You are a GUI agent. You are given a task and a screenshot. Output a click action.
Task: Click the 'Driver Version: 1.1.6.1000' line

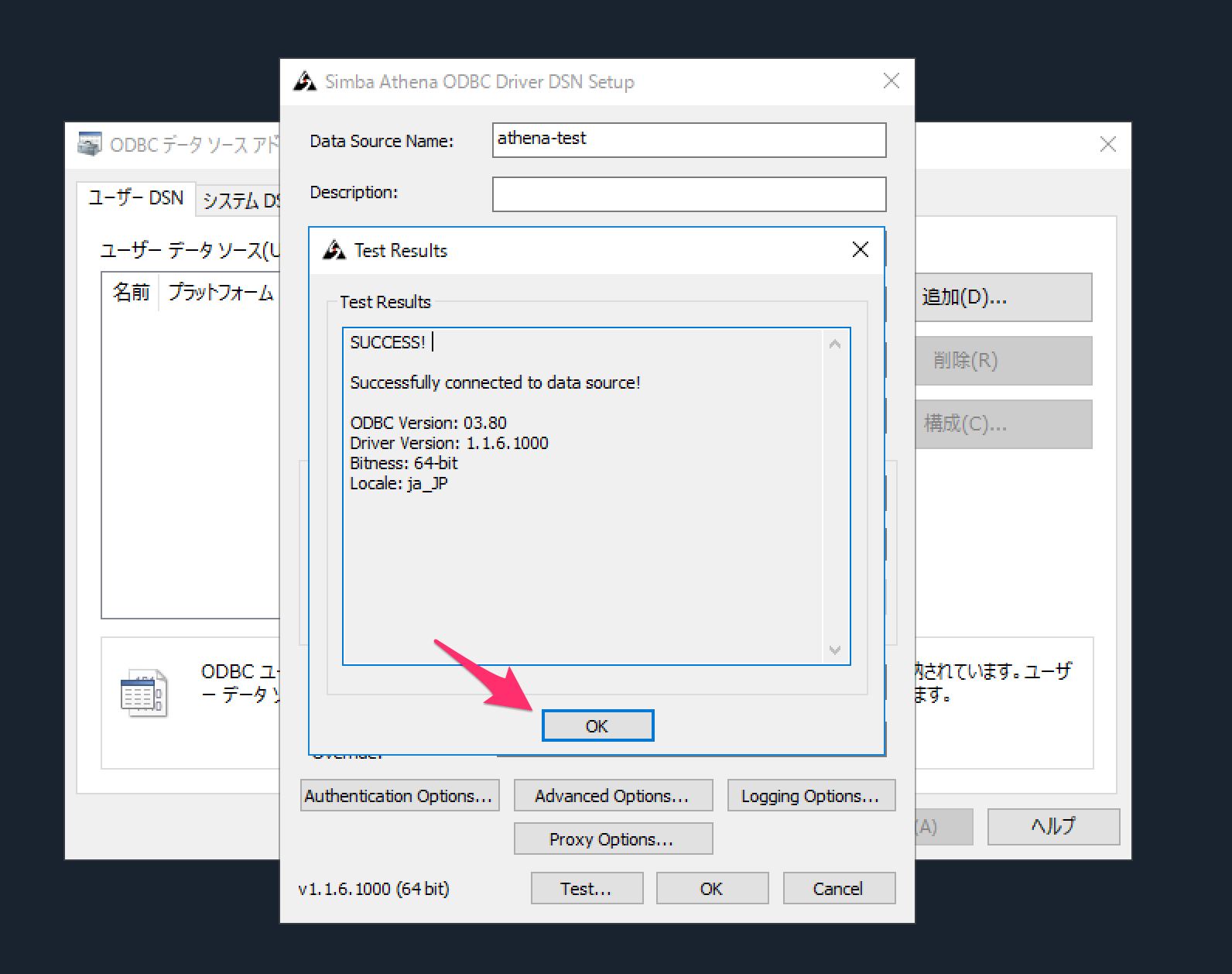point(450,443)
